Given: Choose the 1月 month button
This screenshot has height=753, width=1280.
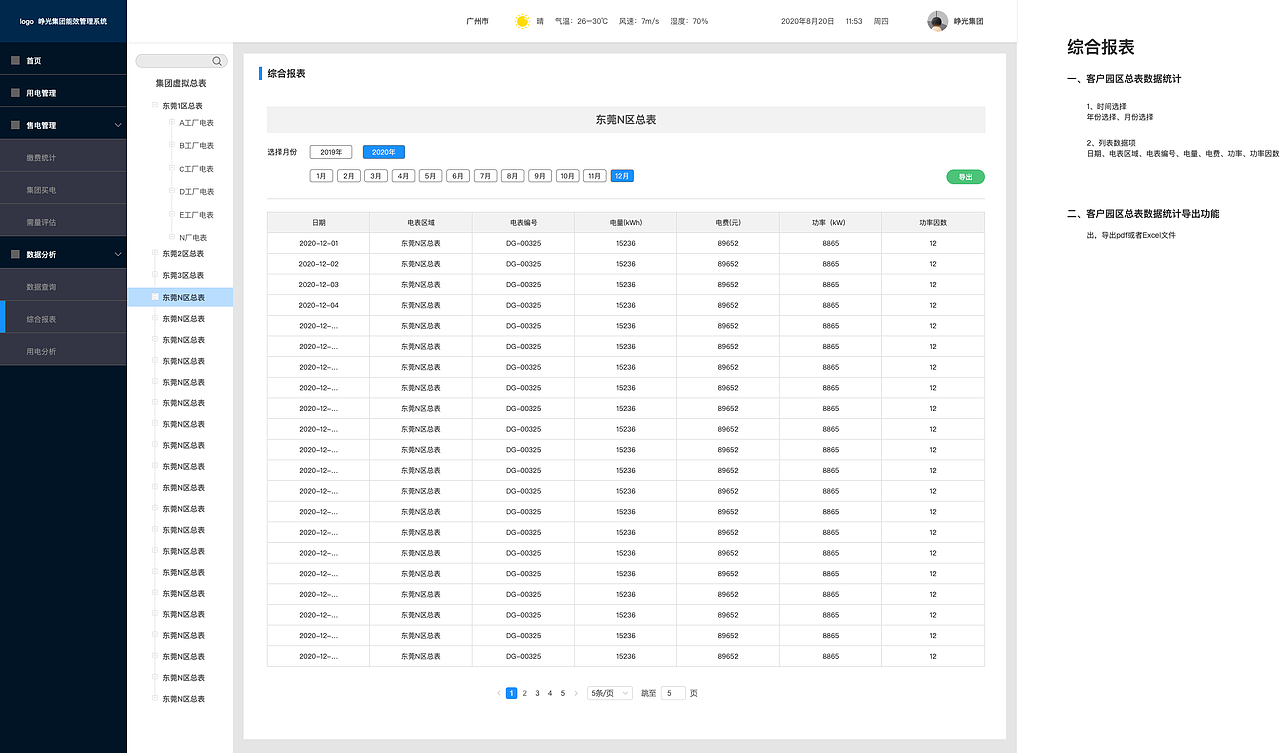Looking at the screenshot, I should coord(321,176).
